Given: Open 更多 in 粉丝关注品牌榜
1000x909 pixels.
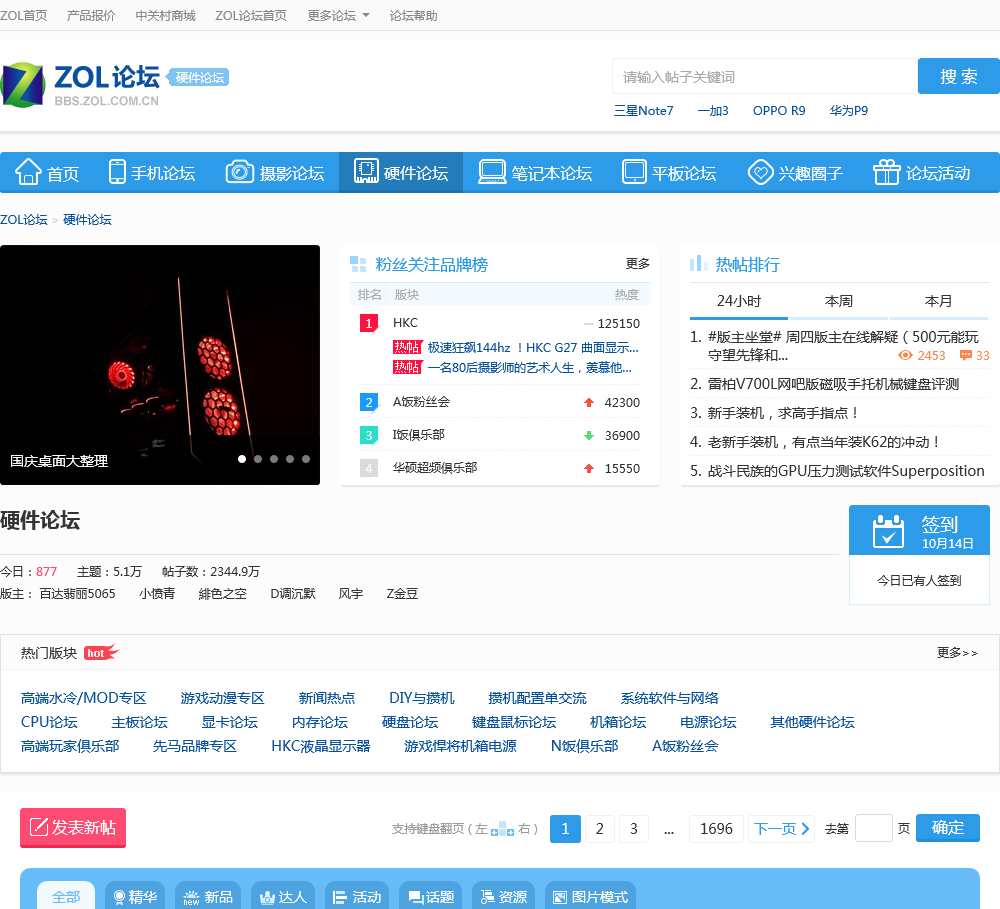Looking at the screenshot, I should point(638,263).
